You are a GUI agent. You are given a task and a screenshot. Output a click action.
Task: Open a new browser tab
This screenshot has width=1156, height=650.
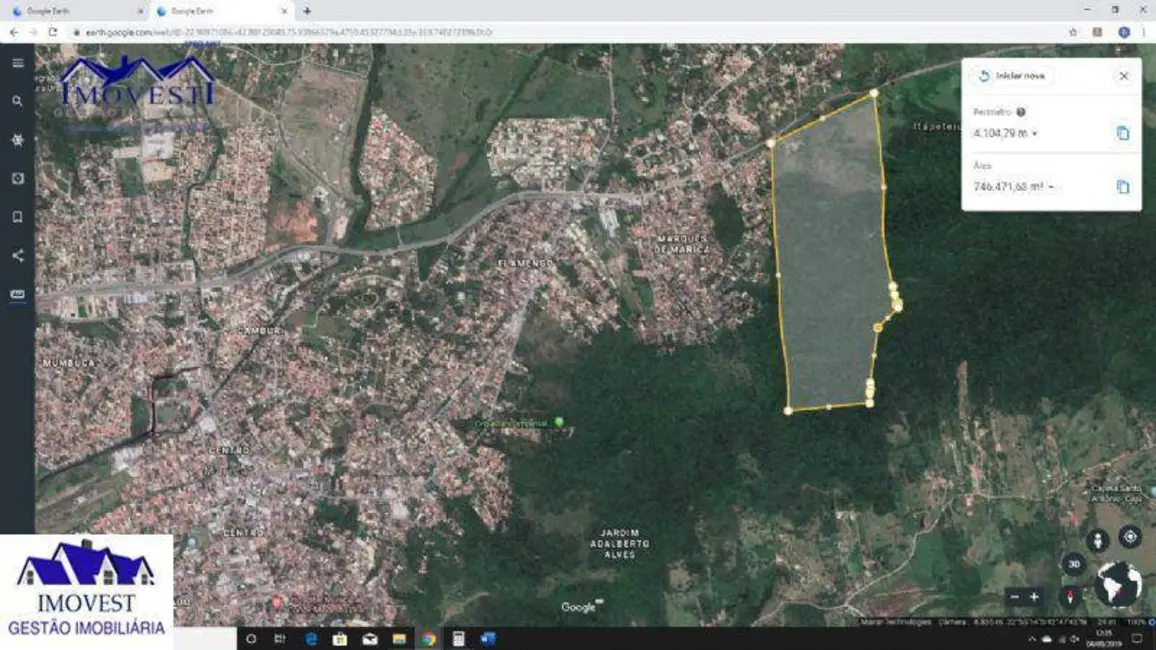pyautogui.click(x=307, y=11)
